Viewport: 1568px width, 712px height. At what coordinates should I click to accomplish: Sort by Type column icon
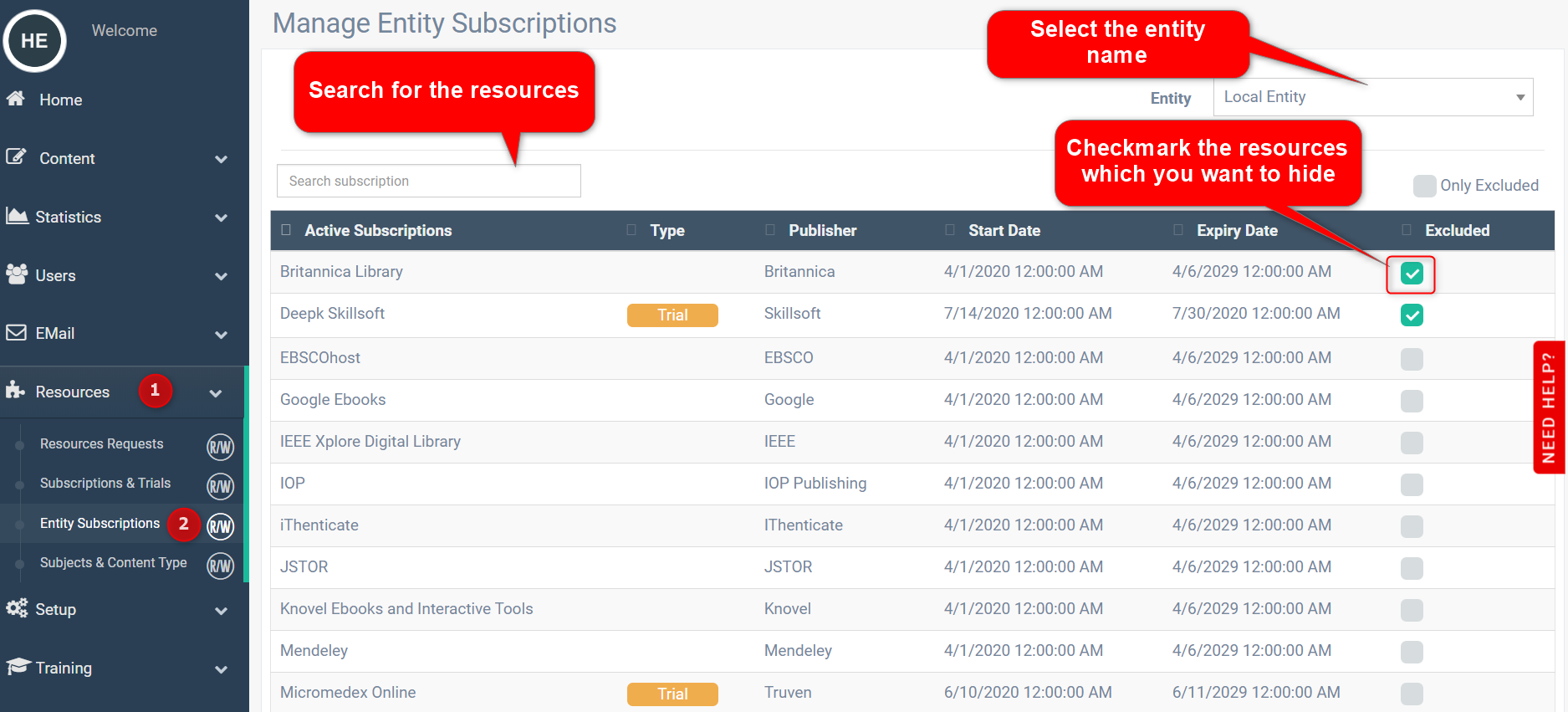[631, 230]
